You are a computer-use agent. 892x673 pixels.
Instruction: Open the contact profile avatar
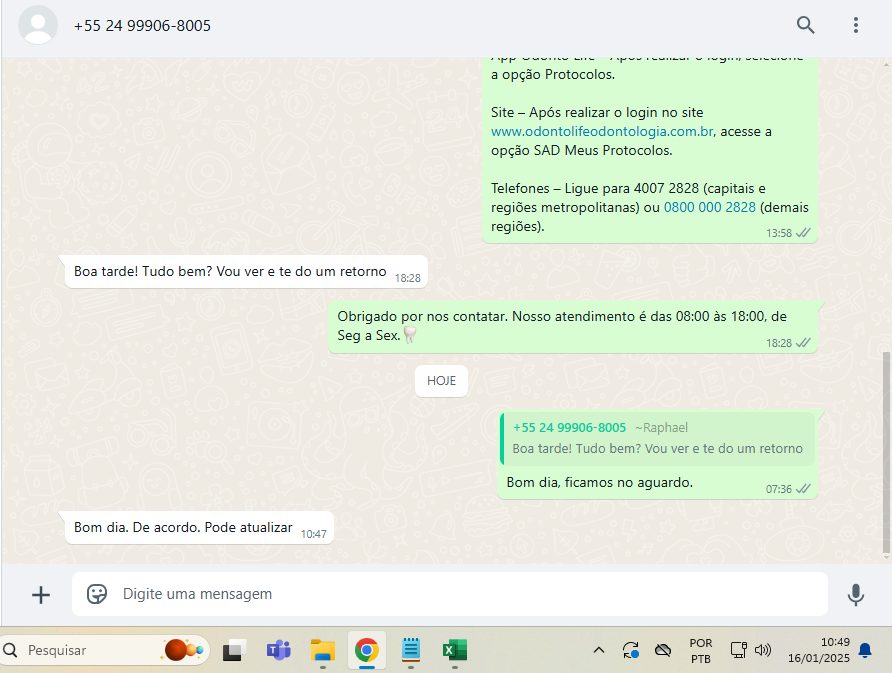tap(38, 25)
